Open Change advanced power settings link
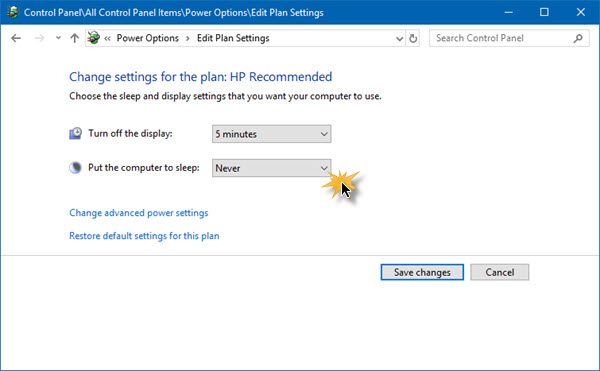The height and width of the screenshot is (371, 600). tap(139, 213)
